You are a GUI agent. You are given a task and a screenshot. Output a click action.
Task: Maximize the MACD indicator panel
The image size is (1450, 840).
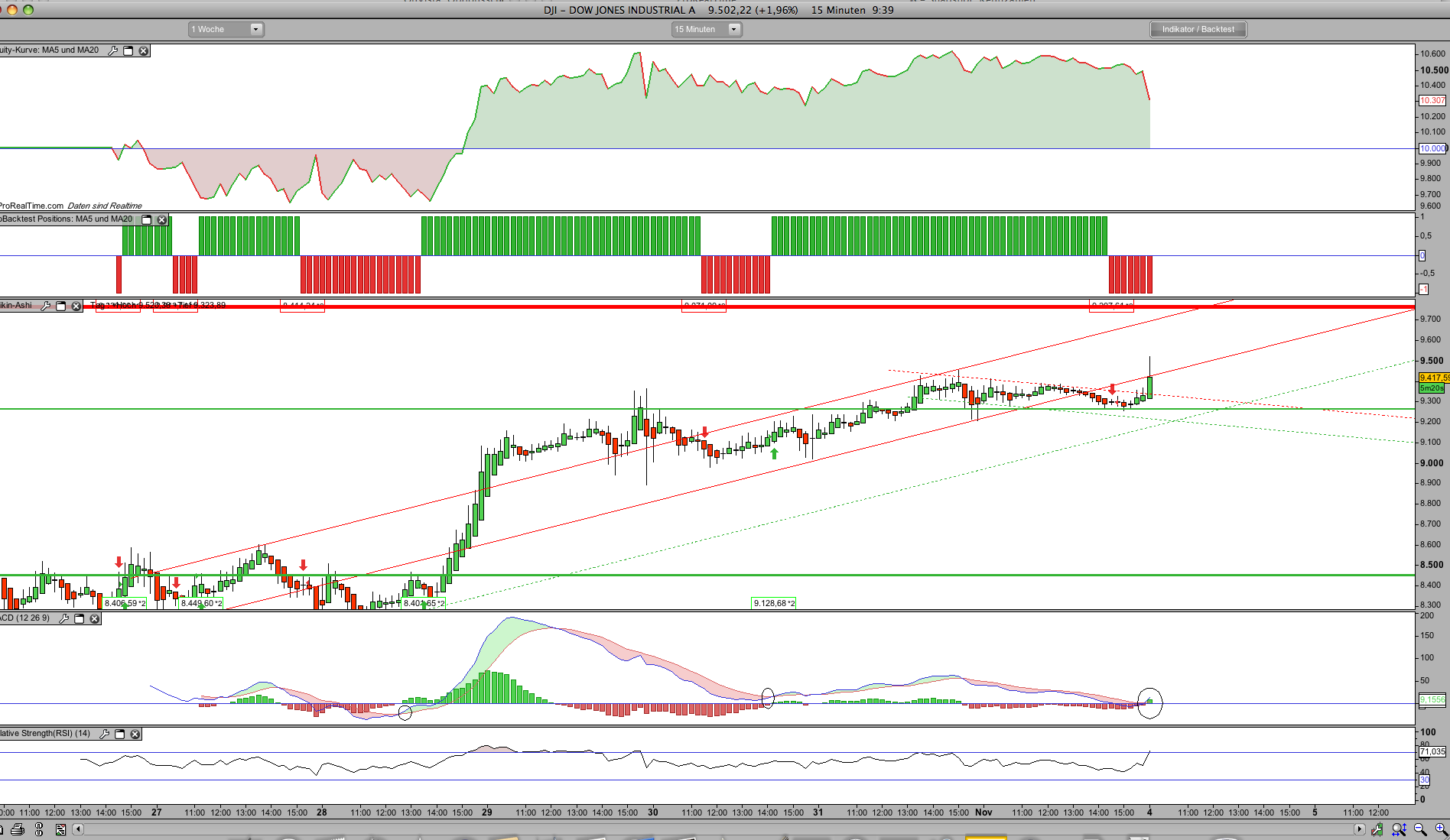click(80, 618)
